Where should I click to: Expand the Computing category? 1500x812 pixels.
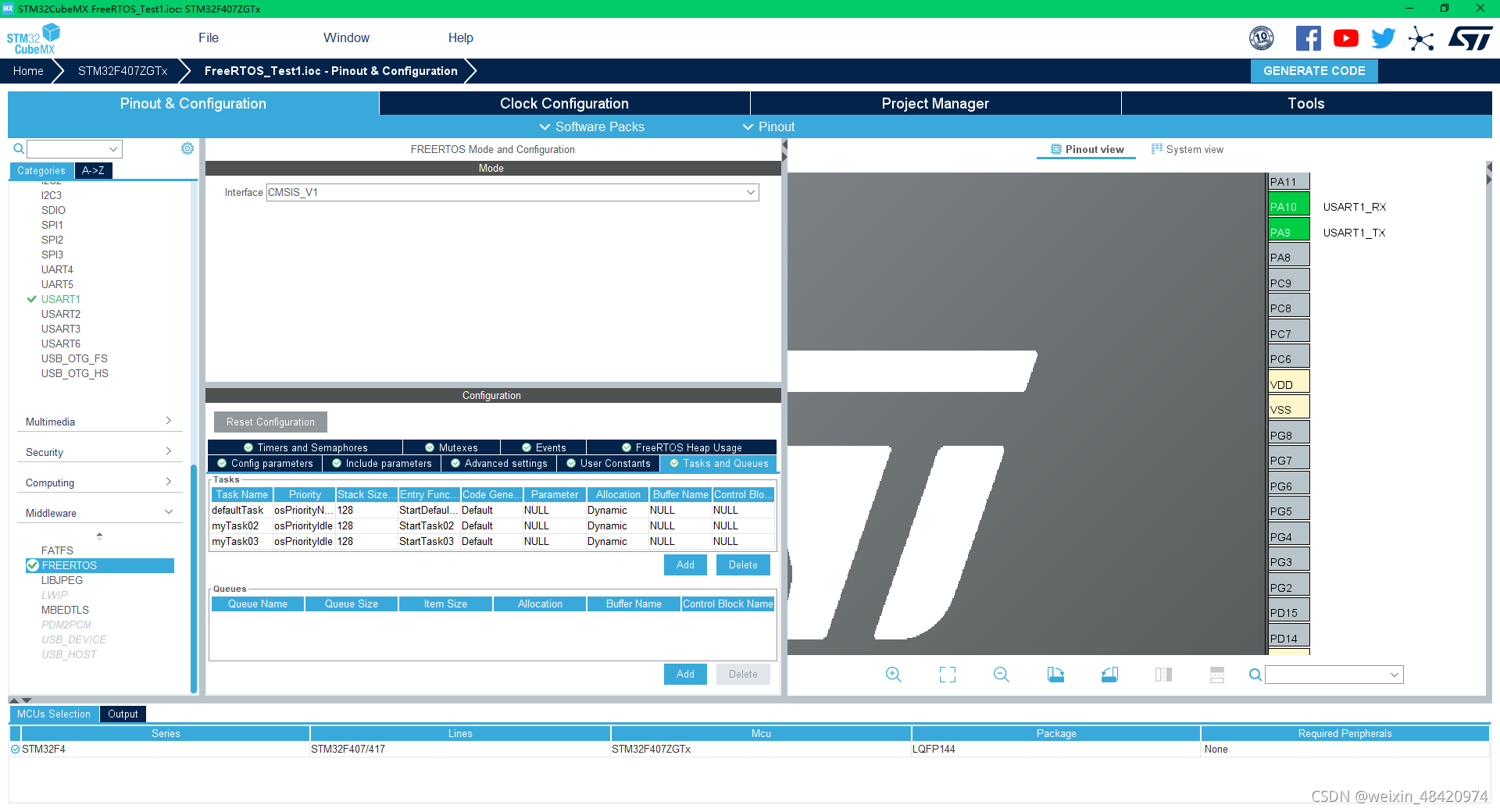click(99, 483)
